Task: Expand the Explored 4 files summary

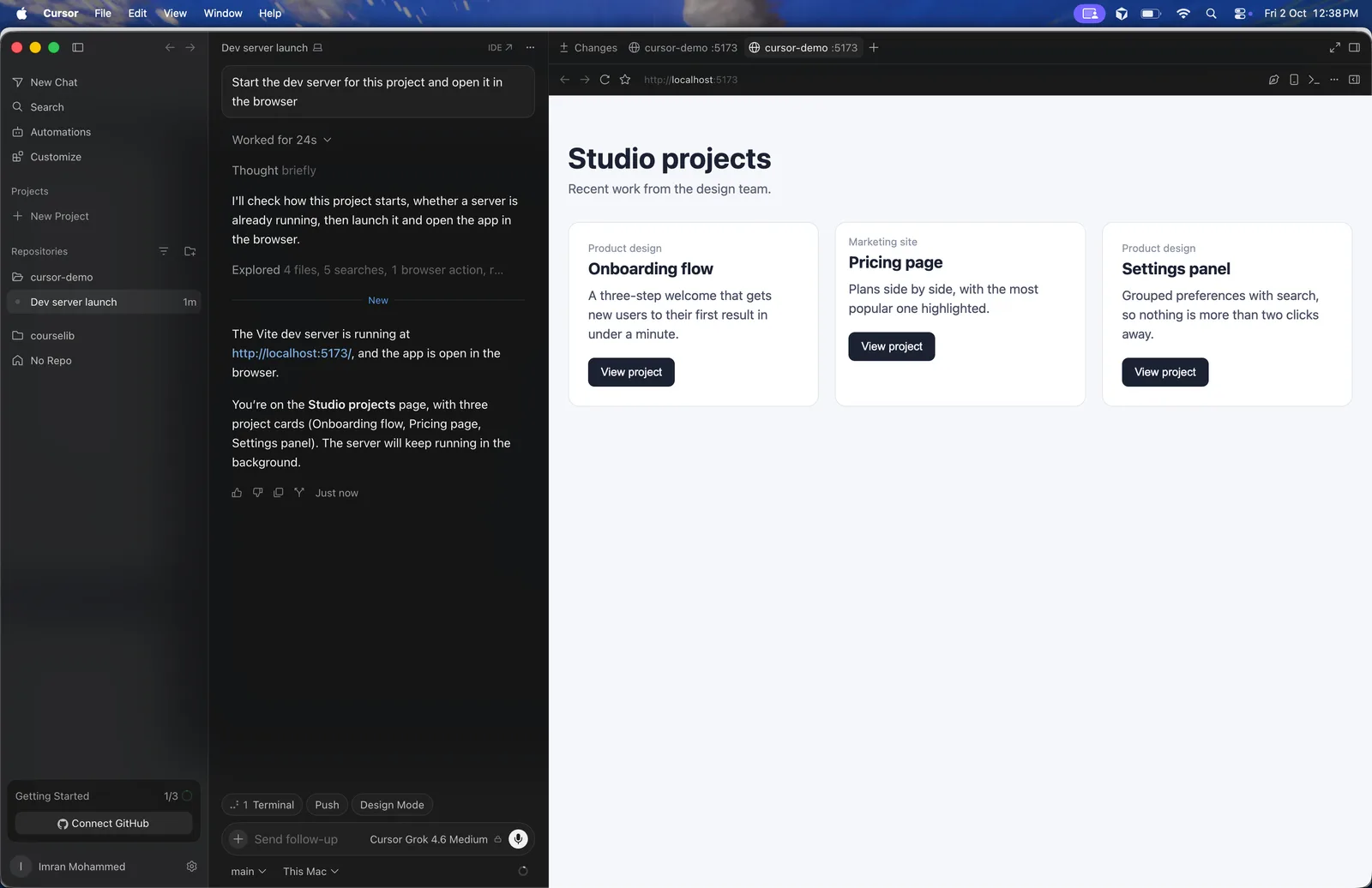Action: pyautogui.click(x=368, y=270)
